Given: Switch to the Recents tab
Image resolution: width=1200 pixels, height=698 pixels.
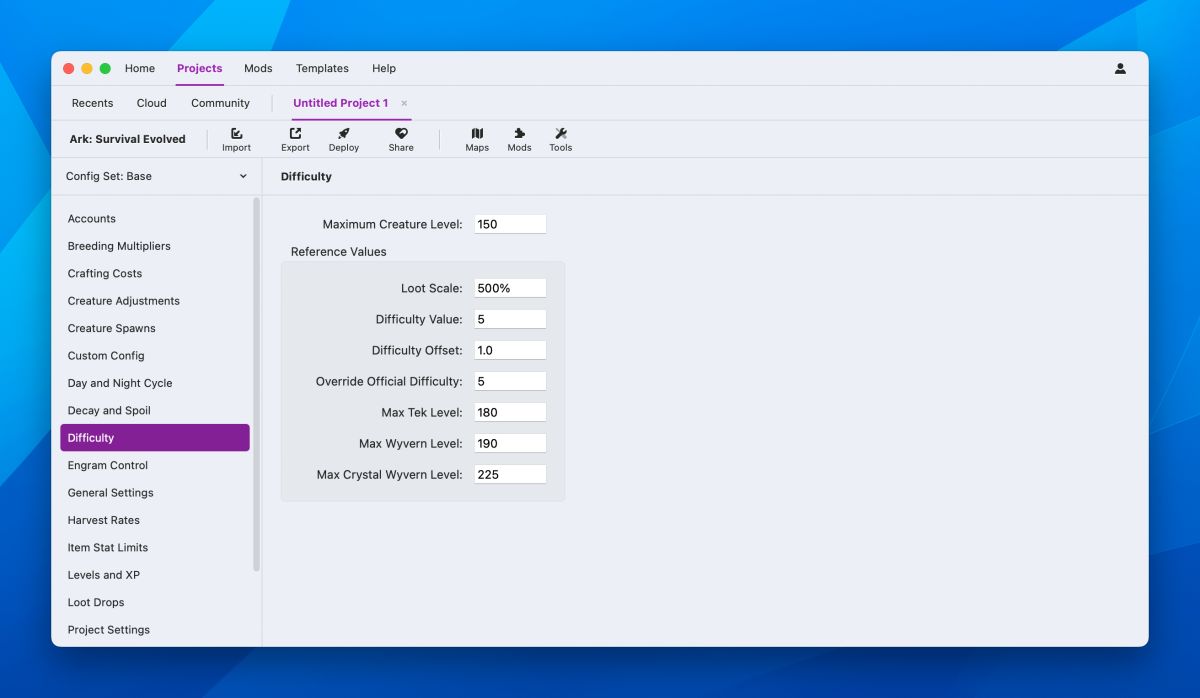Looking at the screenshot, I should tap(92, 103).
